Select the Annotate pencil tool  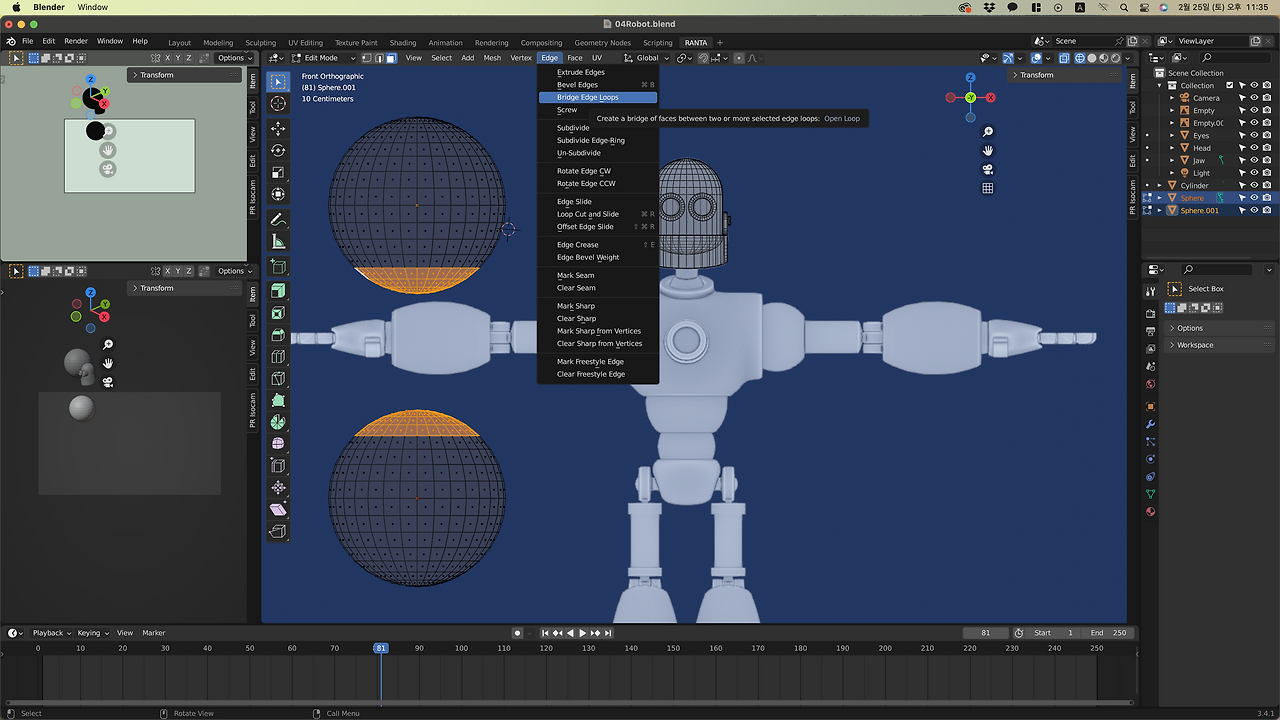click(x=278, y=220)
